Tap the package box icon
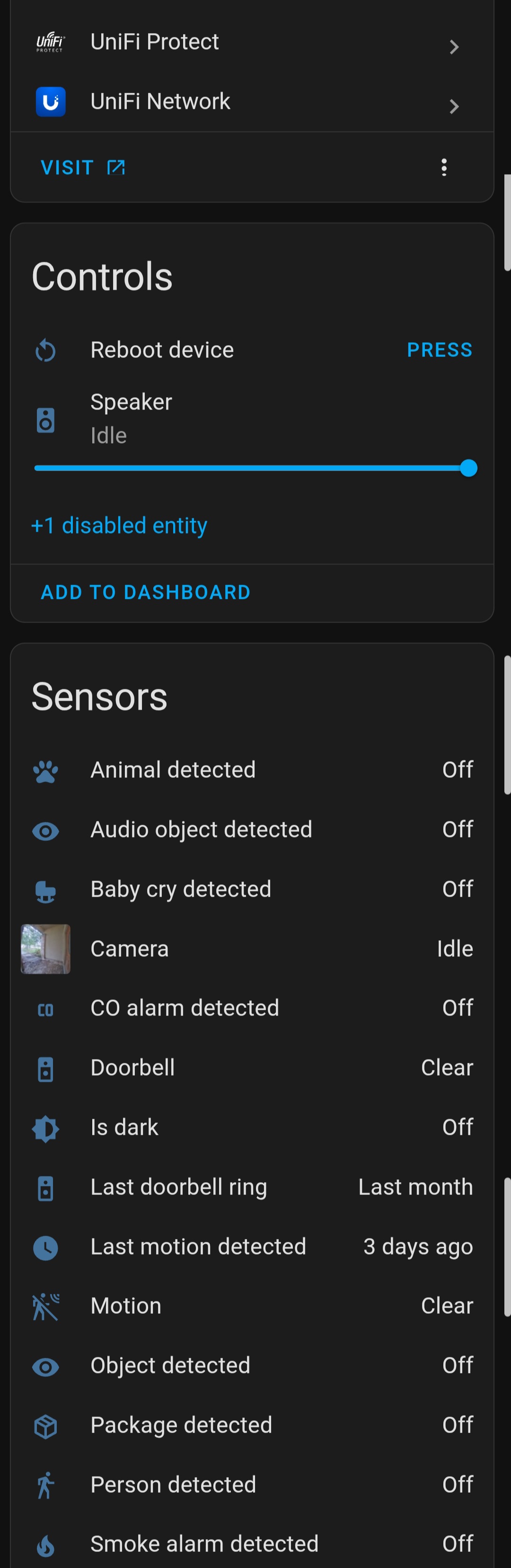Screen dimensions: 511x1568 tap(45, 1426)
